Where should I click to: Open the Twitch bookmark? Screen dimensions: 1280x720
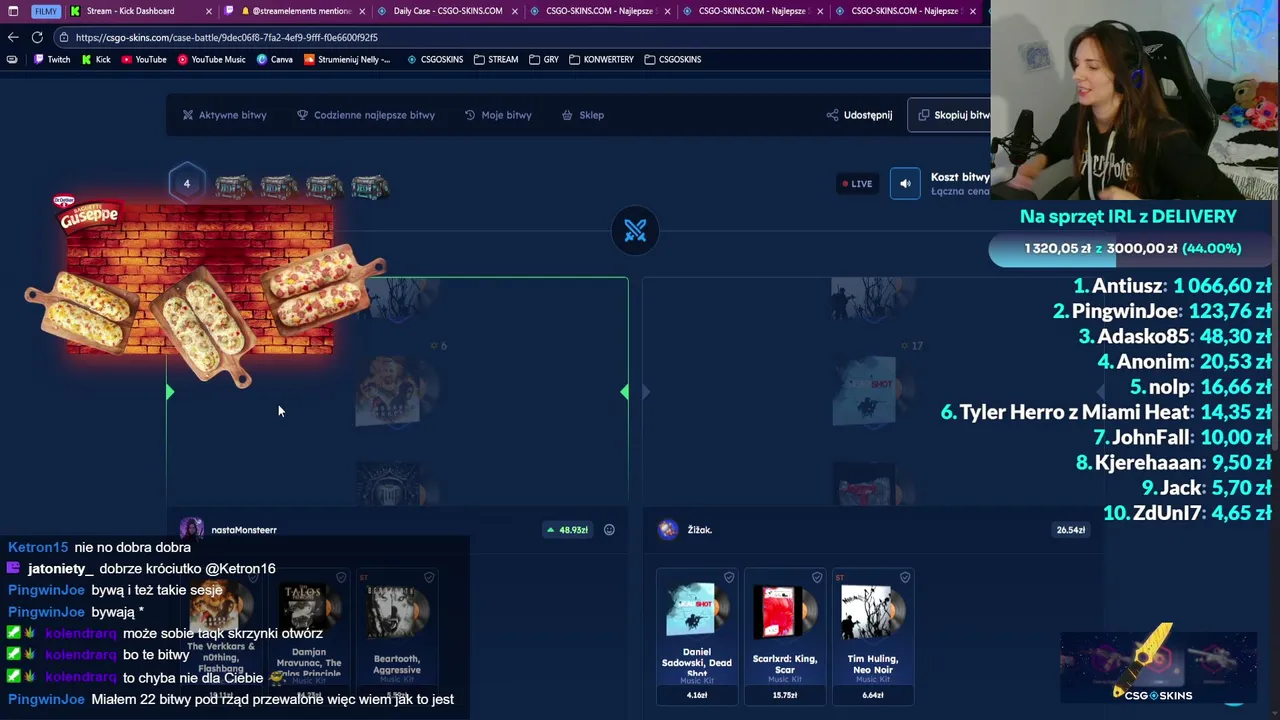[x=52, y=59]
